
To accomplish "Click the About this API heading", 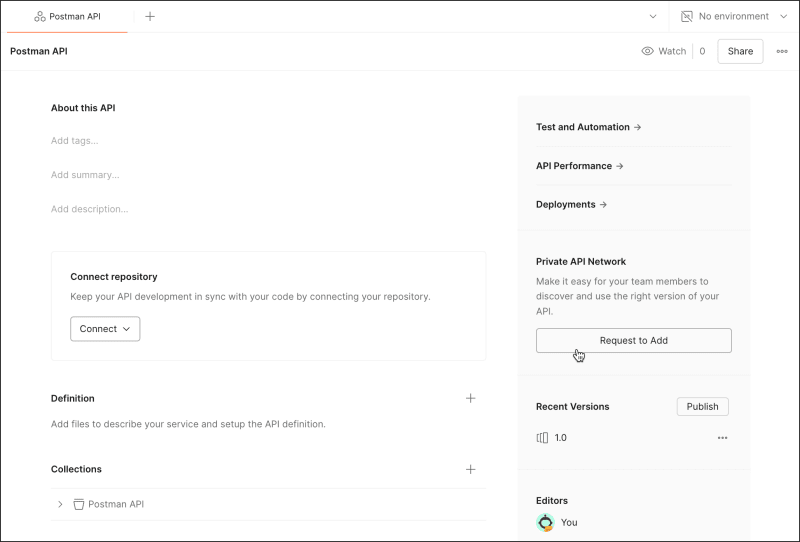I will click(83, 108).
